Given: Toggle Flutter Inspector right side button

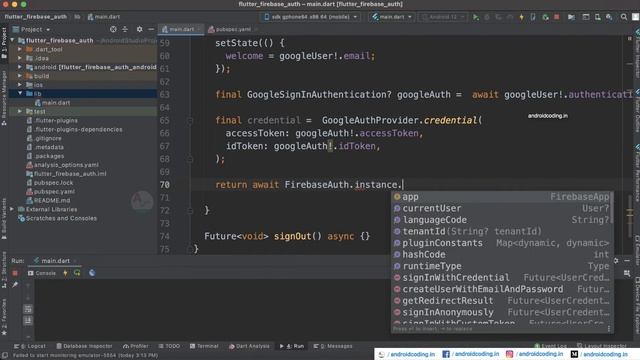Looking at the screenshot, I should point(636,53).
